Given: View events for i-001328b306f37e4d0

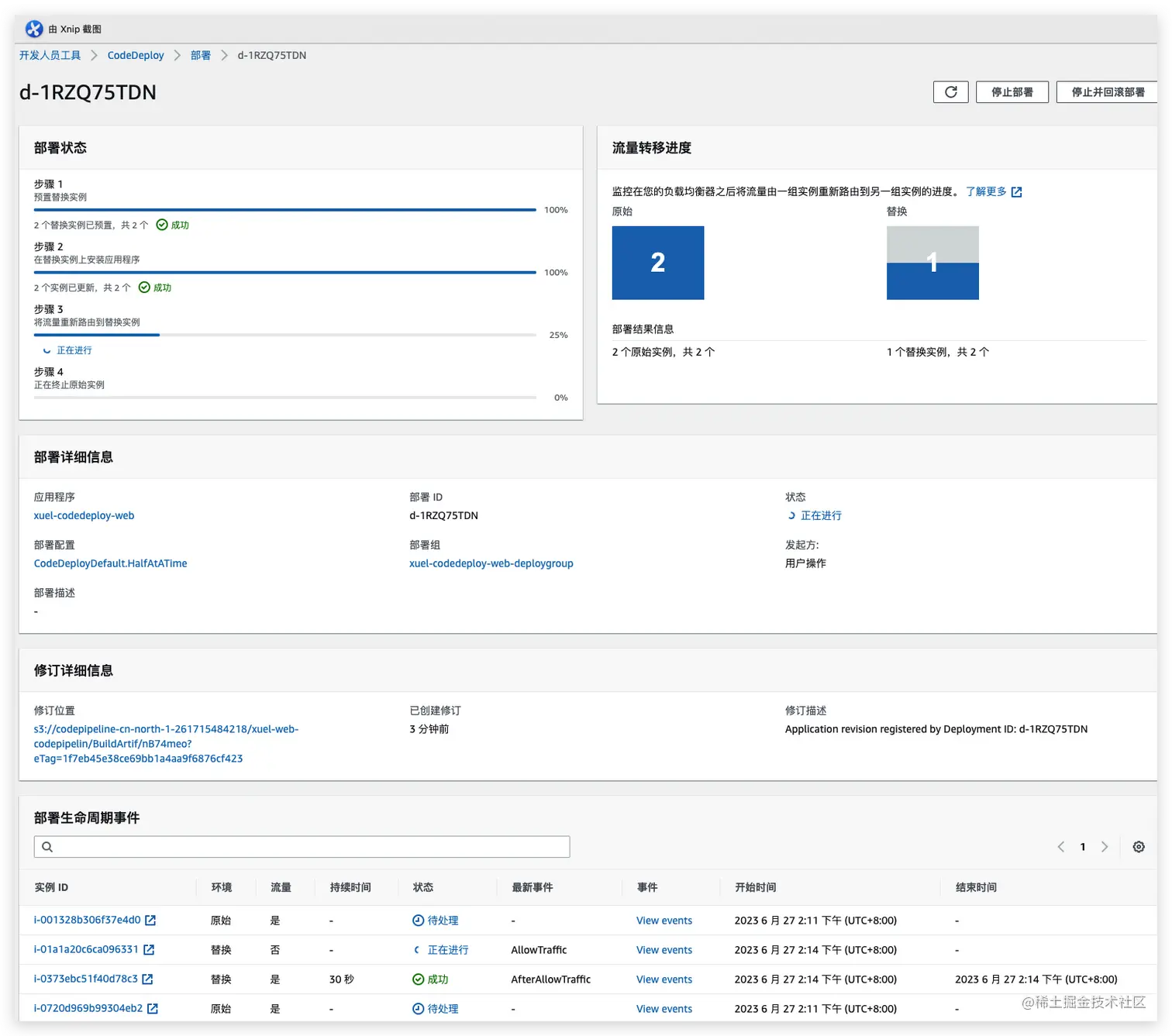Looking at the screenshot, I should point(664,921).
